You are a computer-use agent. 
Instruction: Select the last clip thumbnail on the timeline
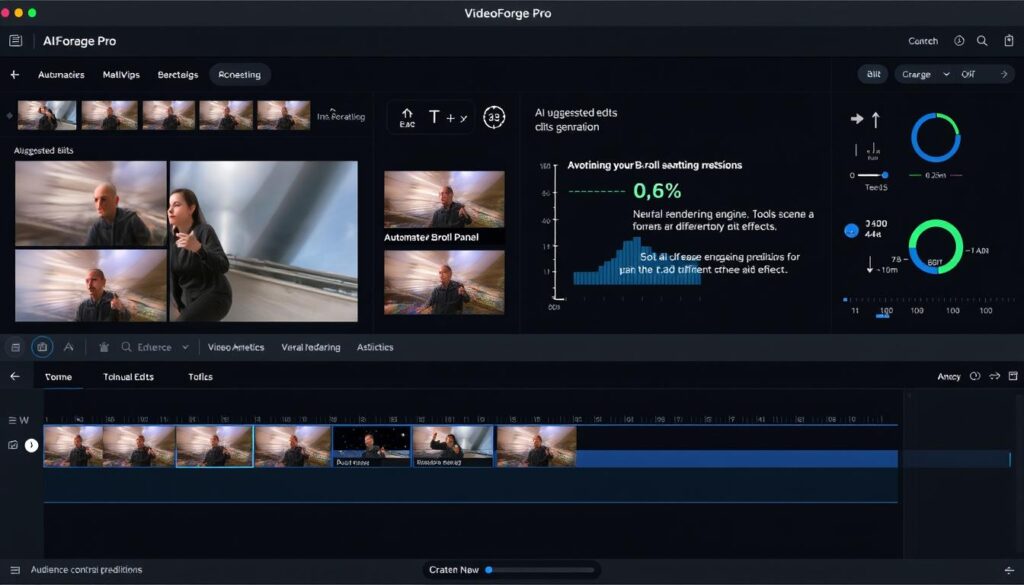537,446
